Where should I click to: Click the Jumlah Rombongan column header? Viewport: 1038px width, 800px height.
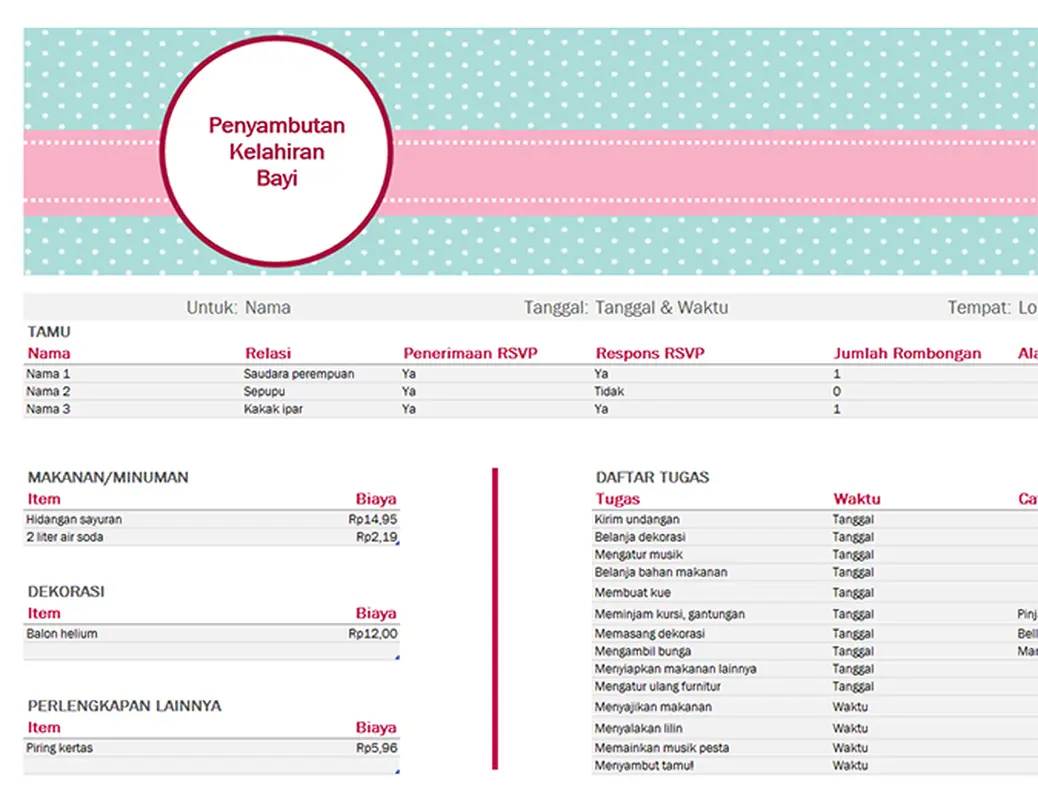pos(907,353)
